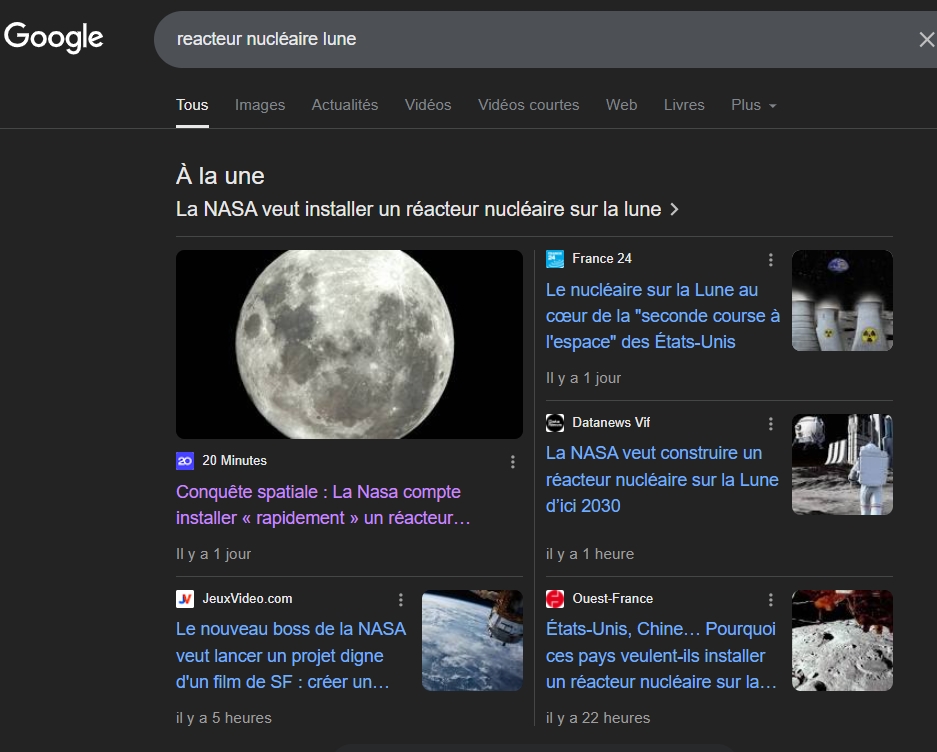The height and width of the screenshot is (752, 937).
Task: Open the Vidéos courtes tab
Action: [528, 105]
